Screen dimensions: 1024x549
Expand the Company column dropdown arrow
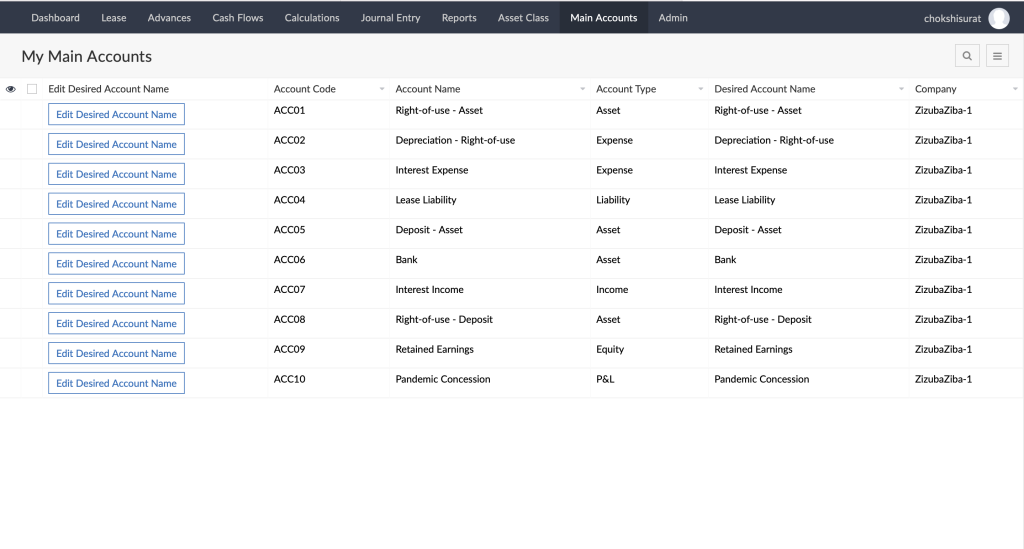[1015, 90]
